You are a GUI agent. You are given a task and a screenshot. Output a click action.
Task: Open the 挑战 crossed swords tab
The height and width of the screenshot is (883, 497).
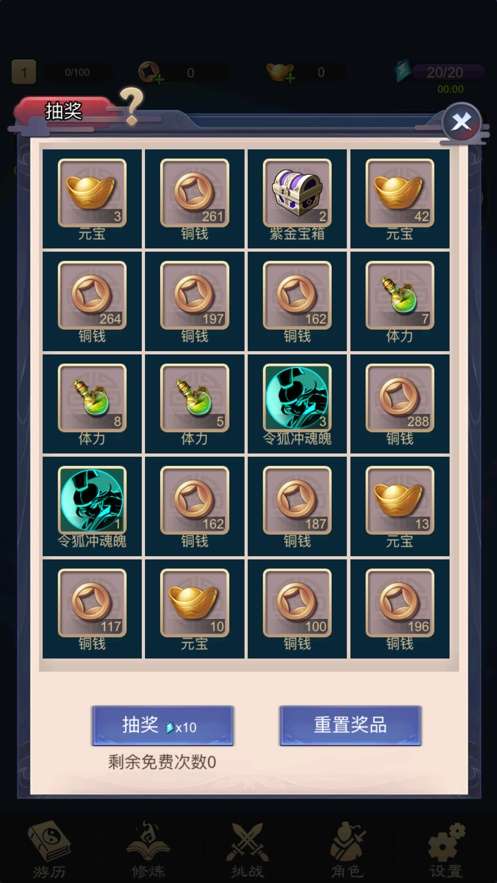(x=248, y=850)
